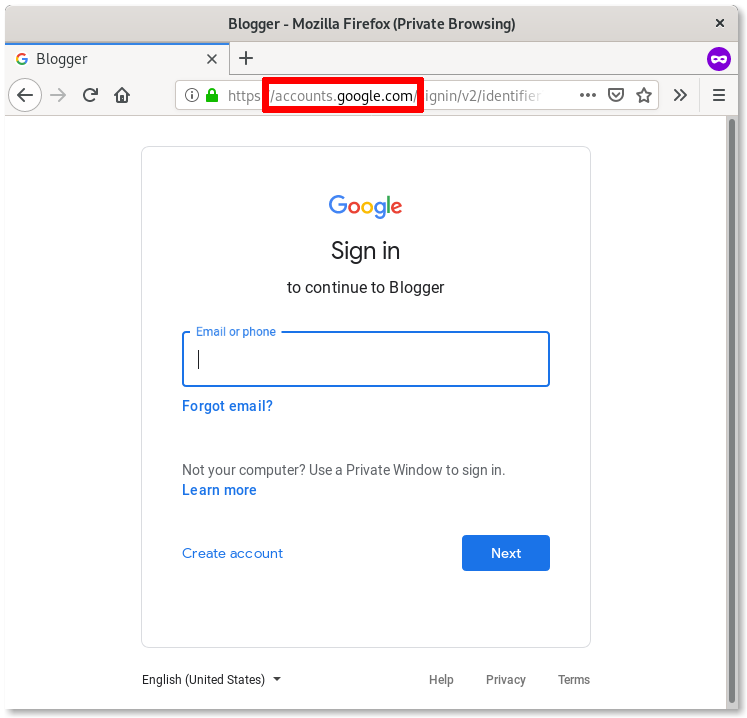747x718 pixels.
Task: Click the blue Next button
Action: coord(505,553)
